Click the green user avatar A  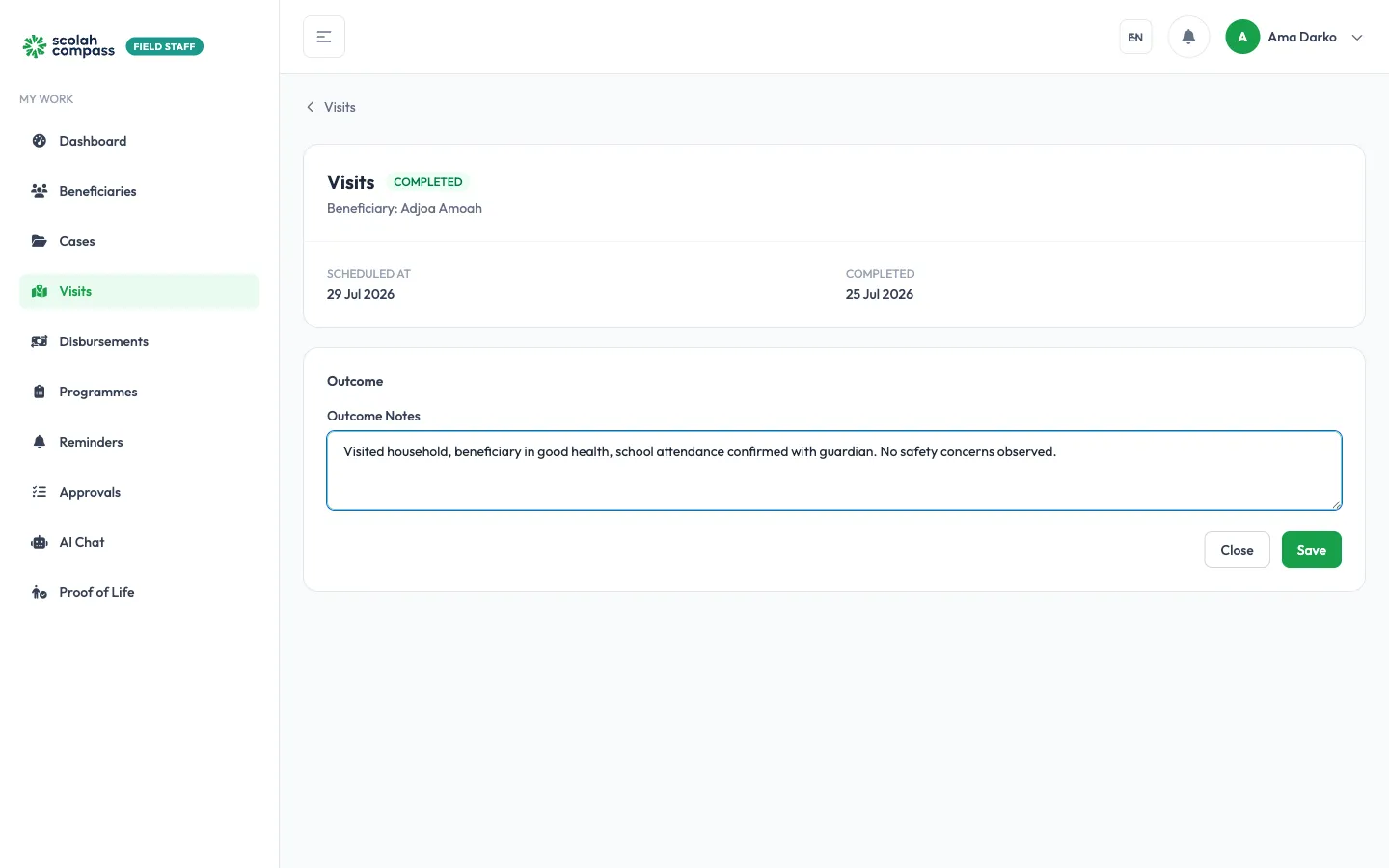pyautogui.click(x=1242, y=37)
